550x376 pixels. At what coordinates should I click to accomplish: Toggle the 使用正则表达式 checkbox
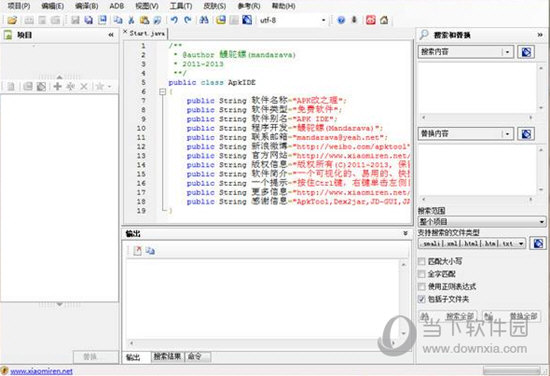(x=422, y=287)
